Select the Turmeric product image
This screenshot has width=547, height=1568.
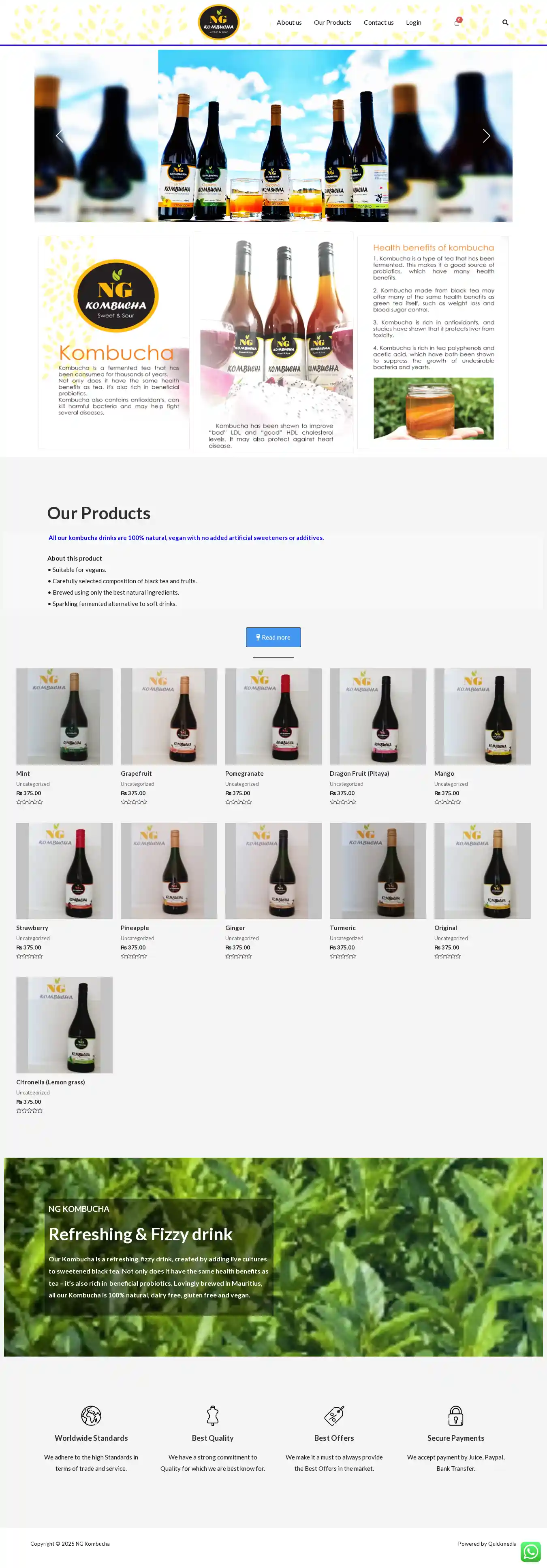pos(378,870)
